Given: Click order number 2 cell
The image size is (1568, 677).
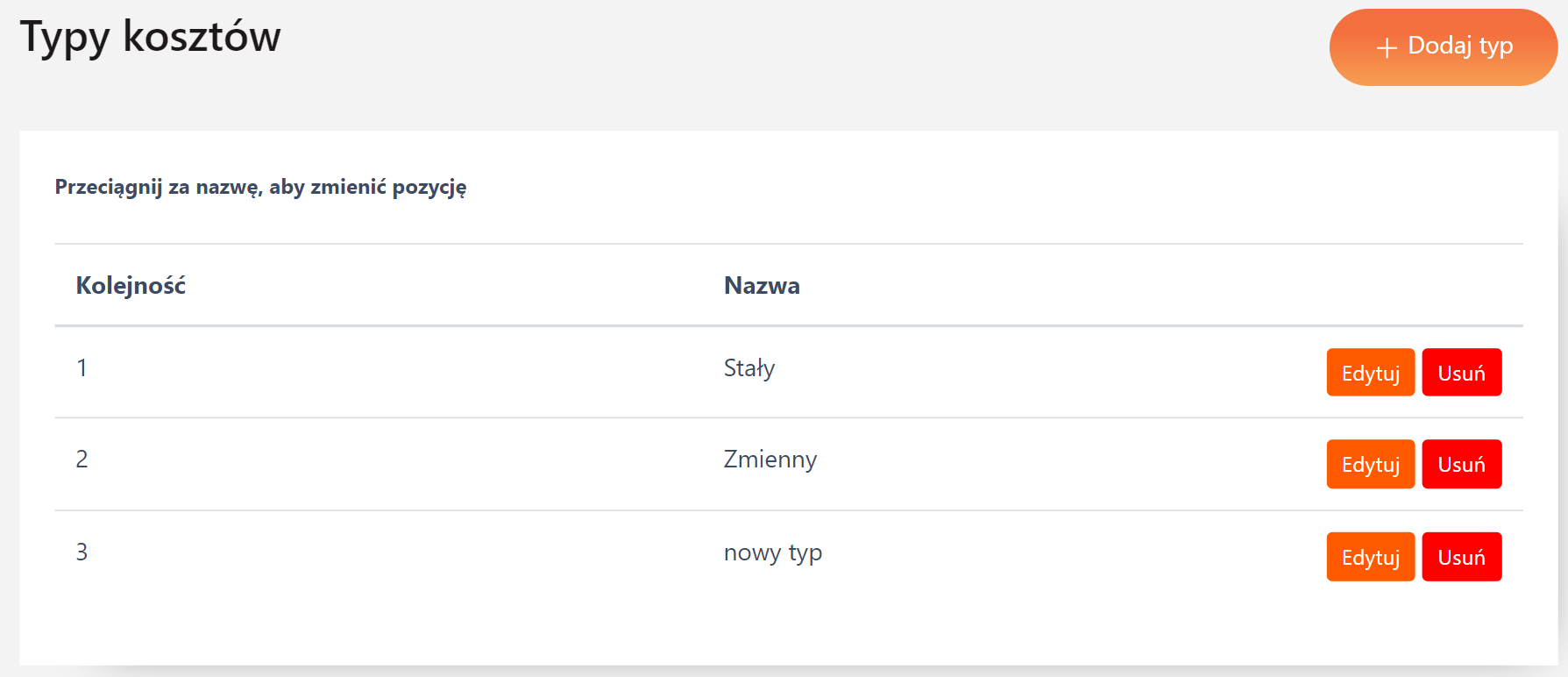Looking at the screenshot, I should [82, 460].
